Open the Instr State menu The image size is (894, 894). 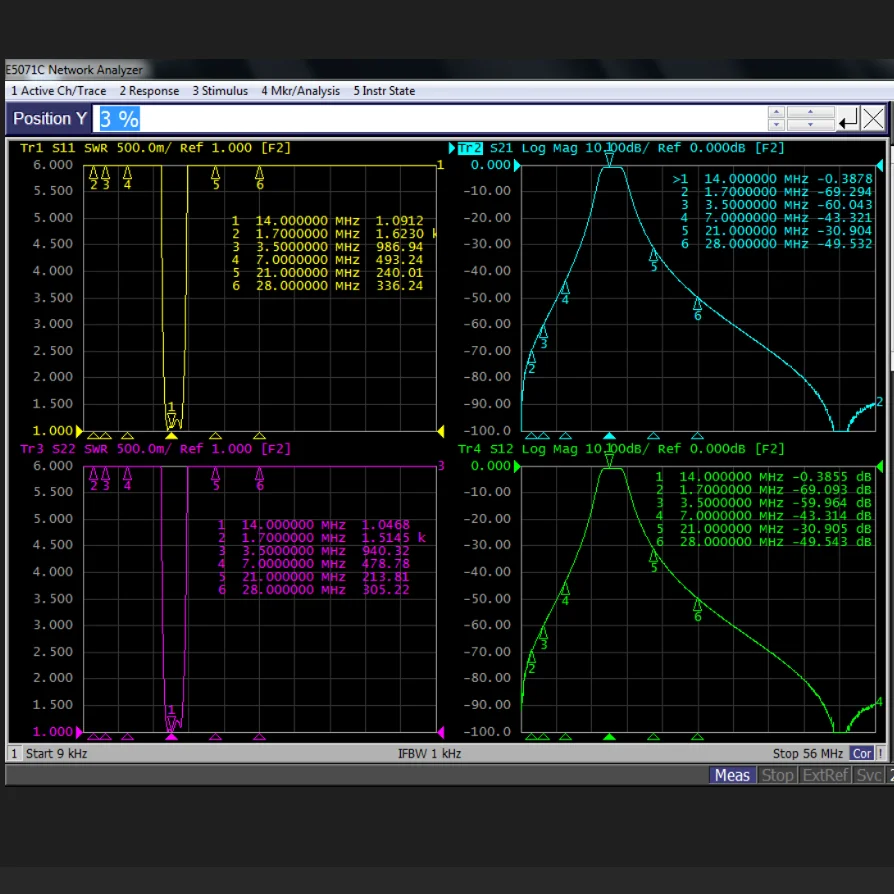(x=384, y=91)
